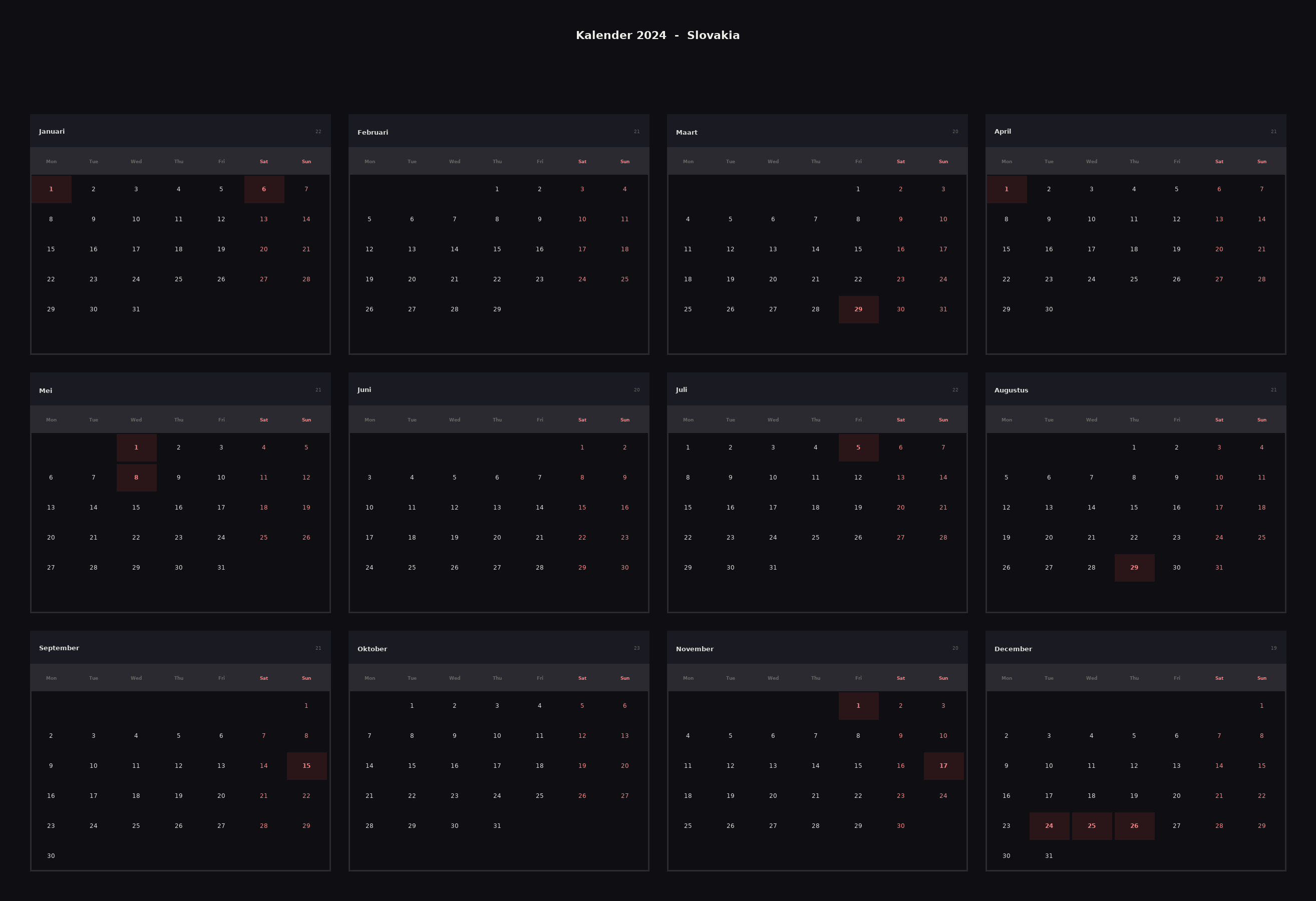Click the Kalender 2024 - Slovakia title
The image size is (1316, 901).
coord(658,35)
